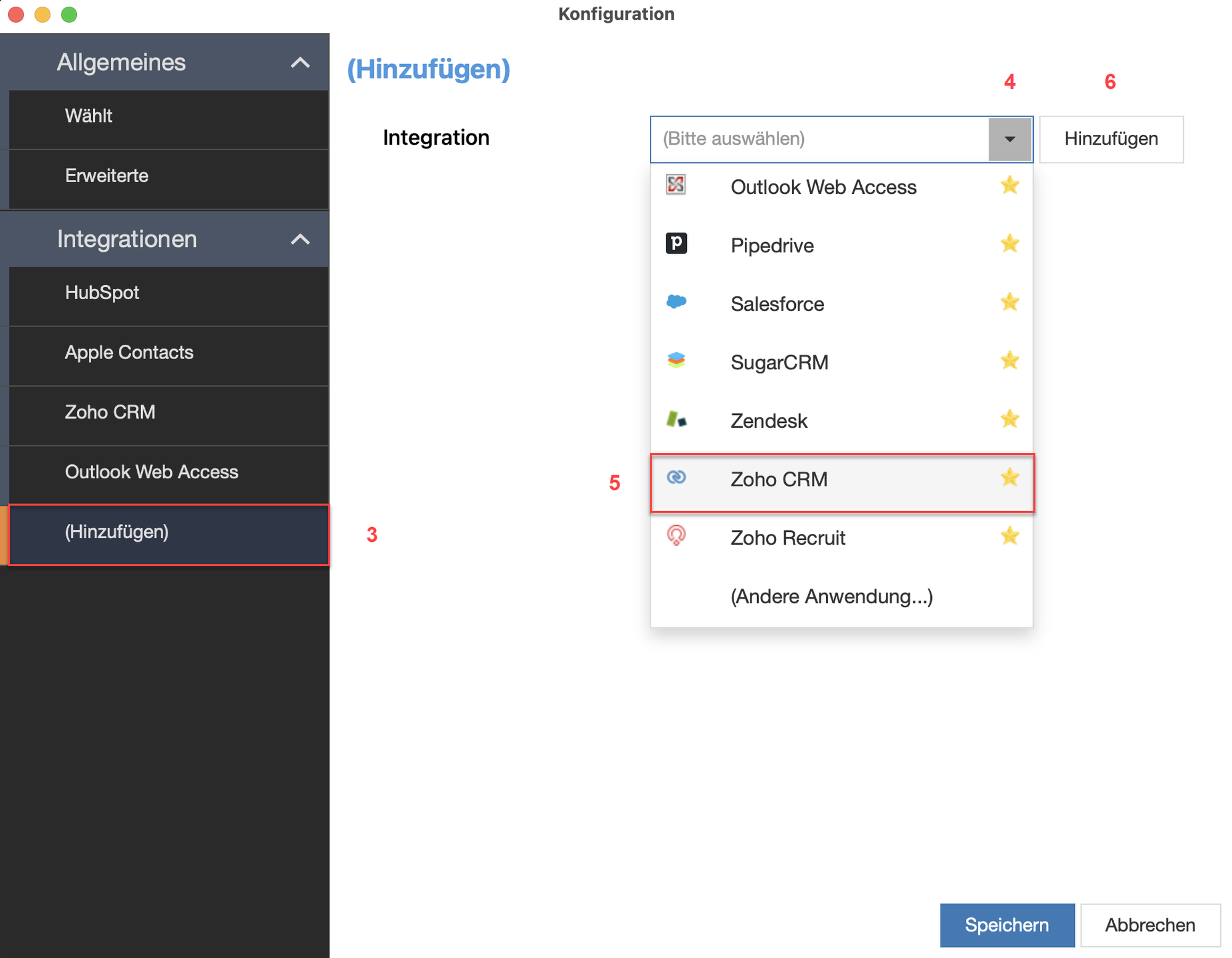Toggle the favorite star next to Salesforce
Image resolution: width=1232 pixels, height=958 pixels.
[1009, 302]
